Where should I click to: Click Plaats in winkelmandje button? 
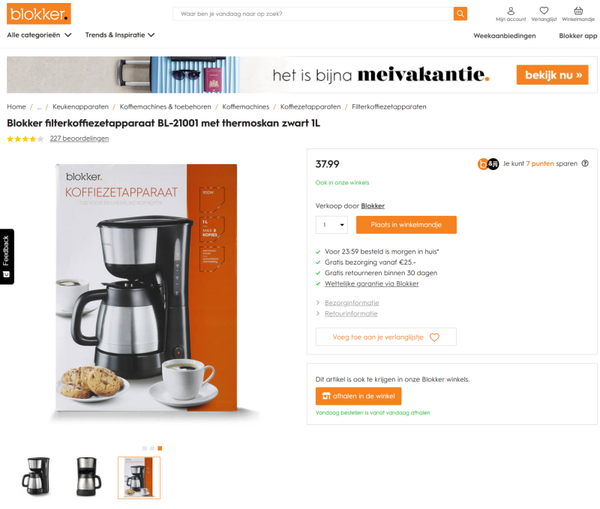[406, 225]
